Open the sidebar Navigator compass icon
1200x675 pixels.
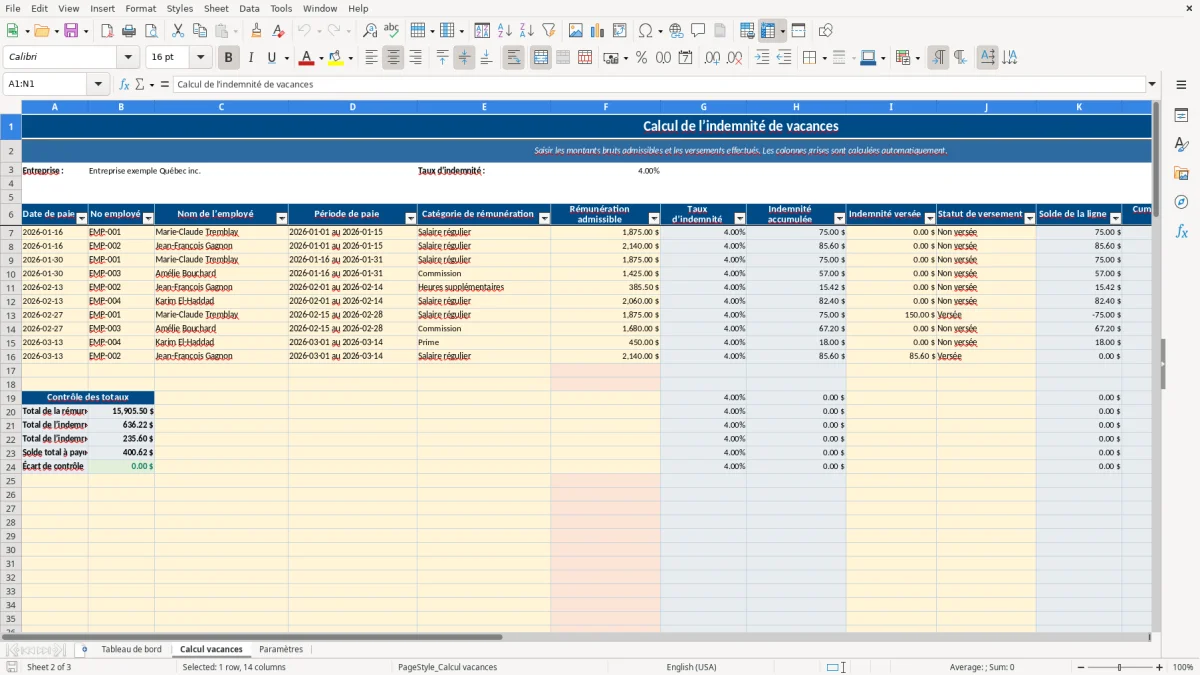(1181, 202)
